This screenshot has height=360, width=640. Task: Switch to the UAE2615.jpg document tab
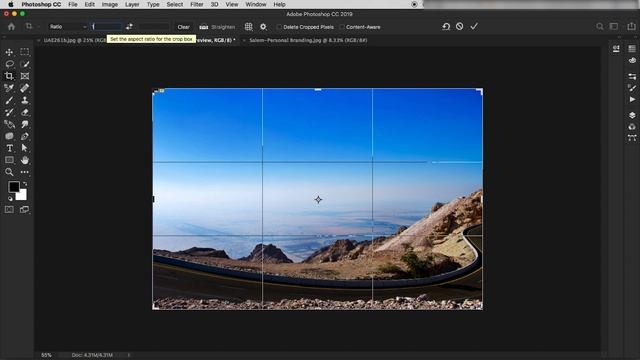tap(74, 40)
